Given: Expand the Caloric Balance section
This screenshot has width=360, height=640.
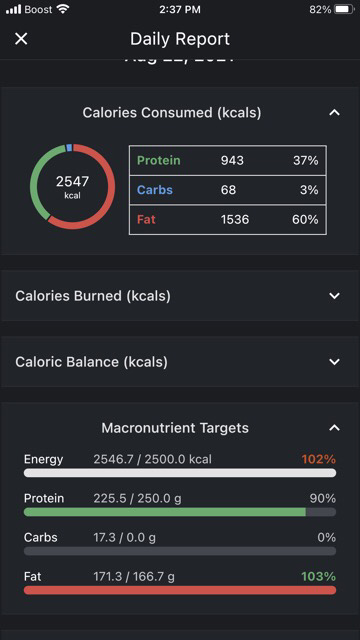Looking at the screenshot, I should 334,362.
